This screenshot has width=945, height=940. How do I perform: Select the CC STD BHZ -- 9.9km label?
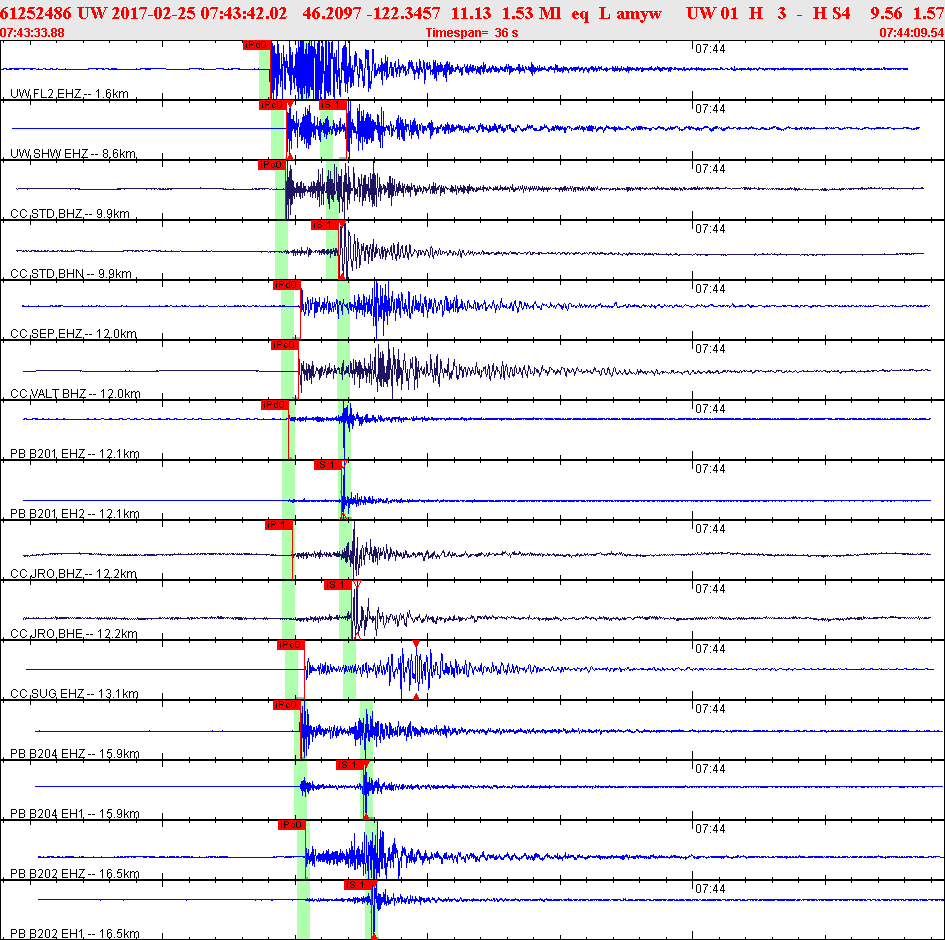click(x=70, y=213)
